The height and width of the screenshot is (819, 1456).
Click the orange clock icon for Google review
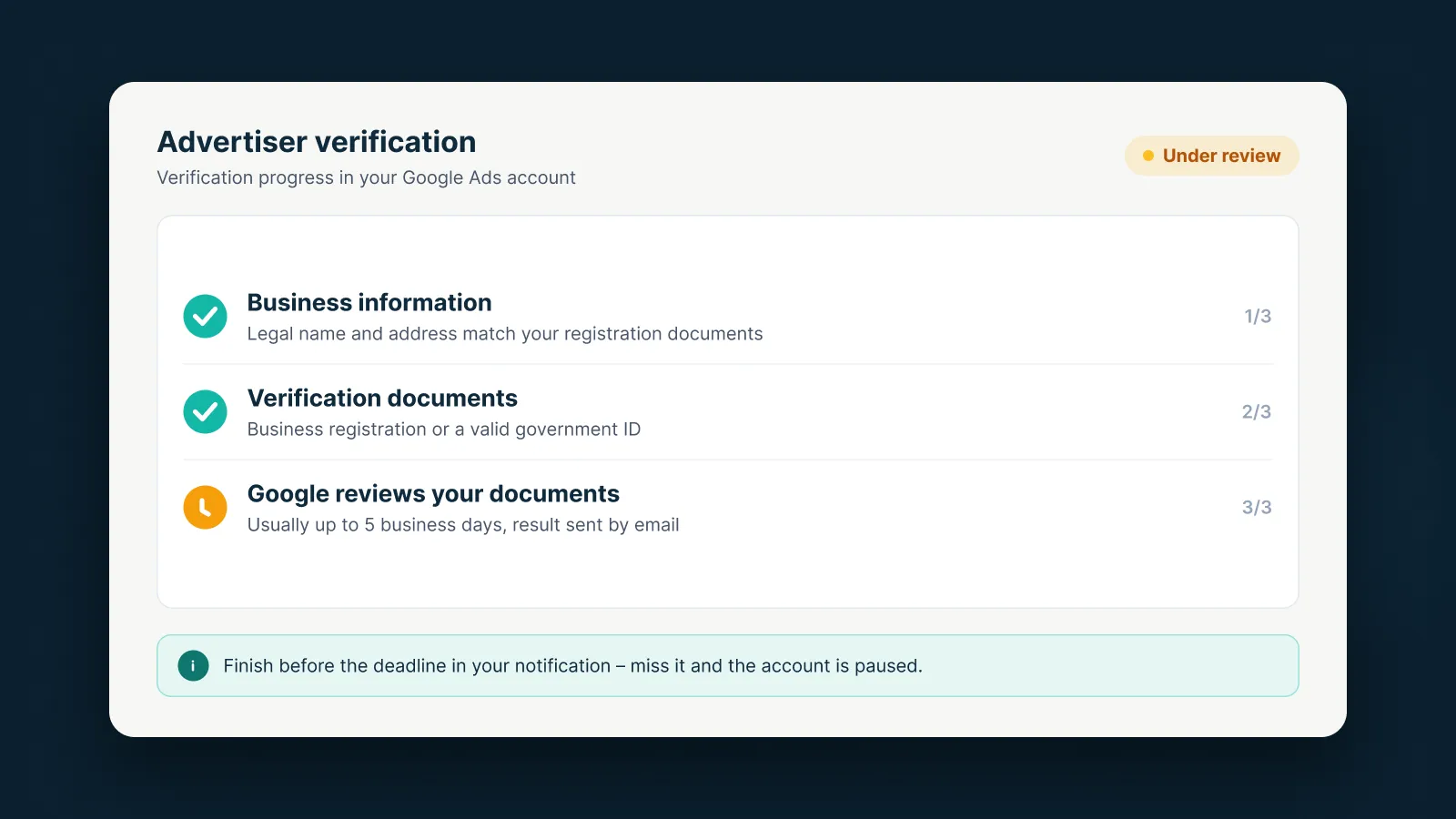(x=205, y=507)
